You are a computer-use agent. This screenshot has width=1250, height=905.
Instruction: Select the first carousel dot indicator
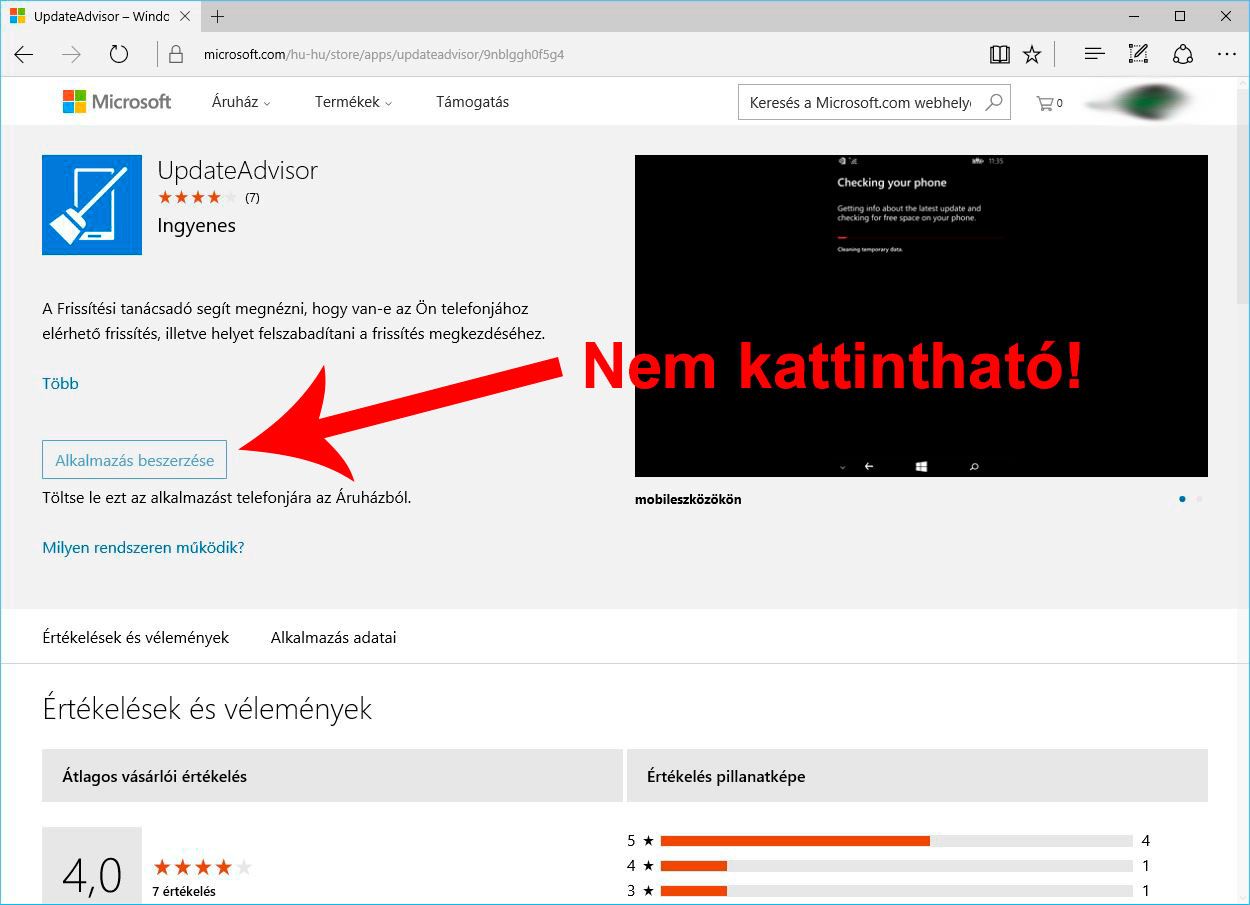(1182, 499)
